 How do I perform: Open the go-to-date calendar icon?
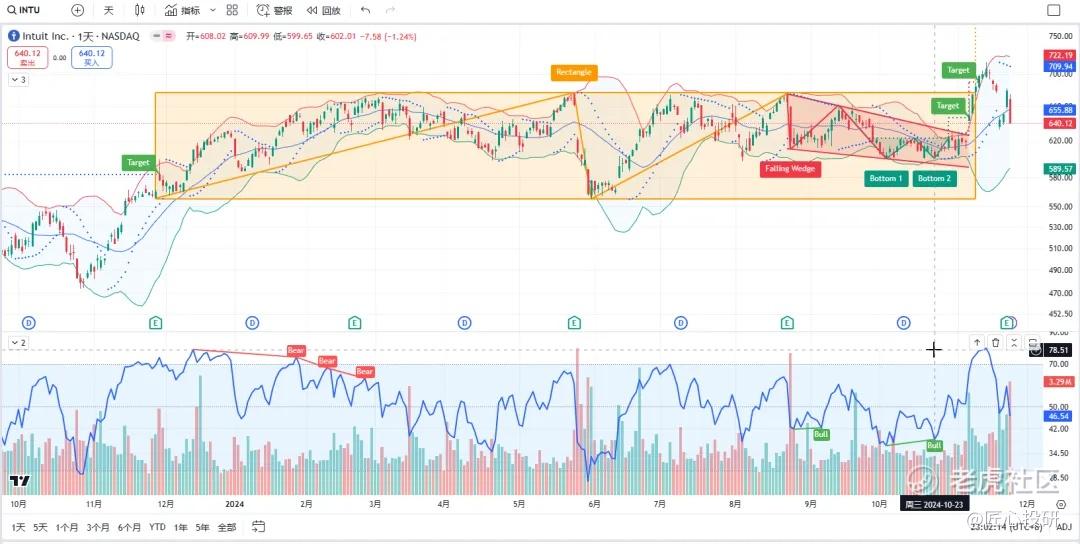258,527
